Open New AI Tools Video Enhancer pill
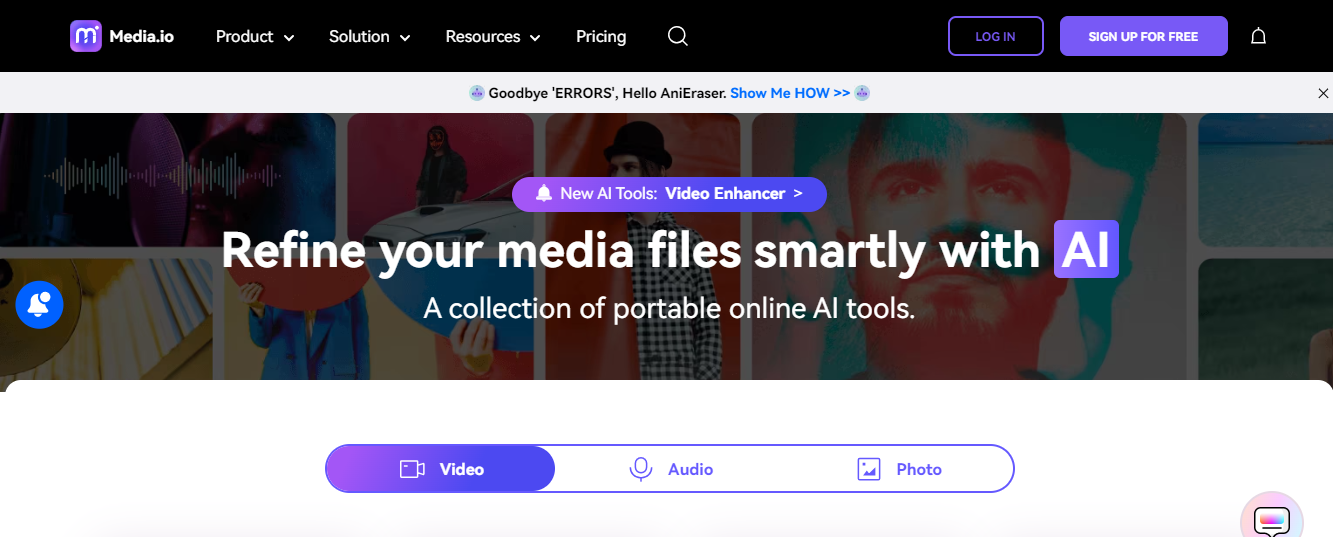This screenshot has height=537, width=1333. [x=669, y=194]
